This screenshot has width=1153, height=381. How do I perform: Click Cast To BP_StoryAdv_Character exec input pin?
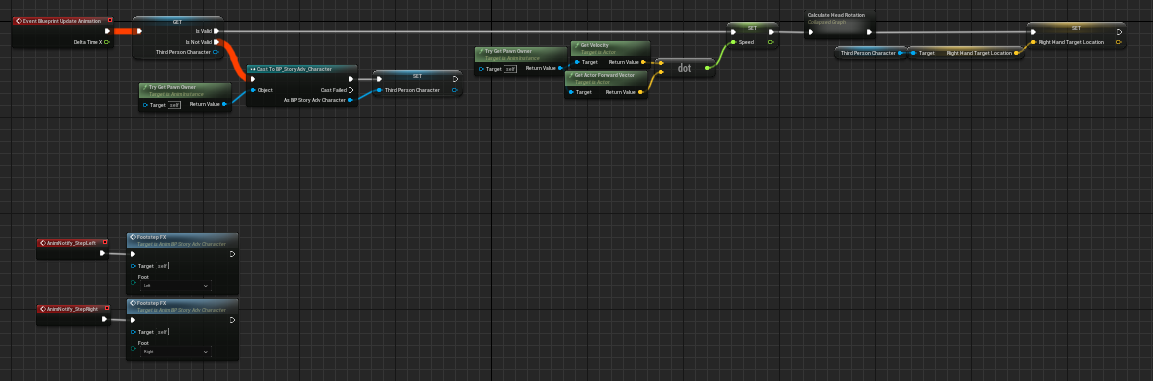click(252, 79)
